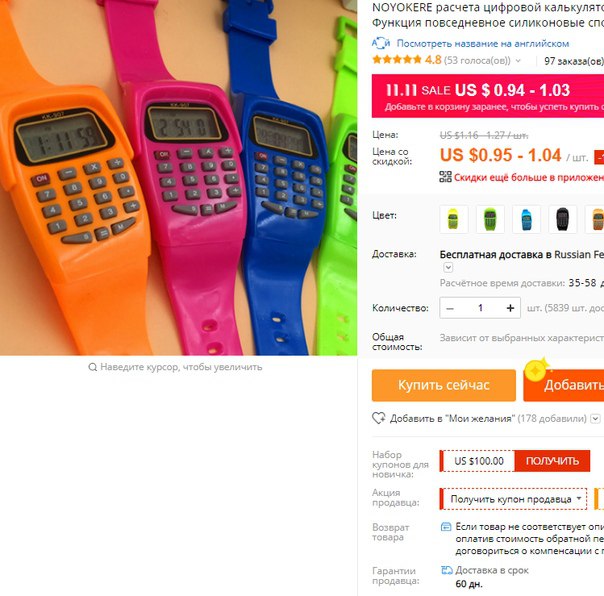Decrease quantity with the minus button
604x596 pixels.
[x=450, y=308]
